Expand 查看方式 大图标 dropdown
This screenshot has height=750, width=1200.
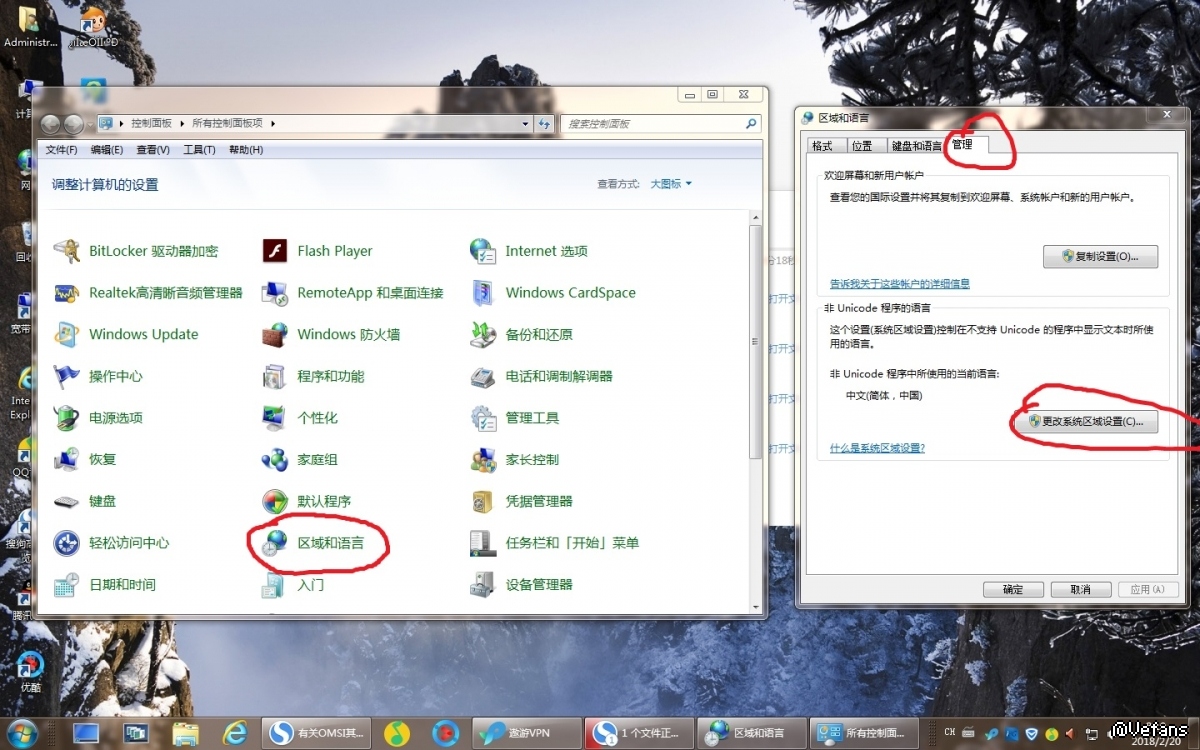click(671, 184)
